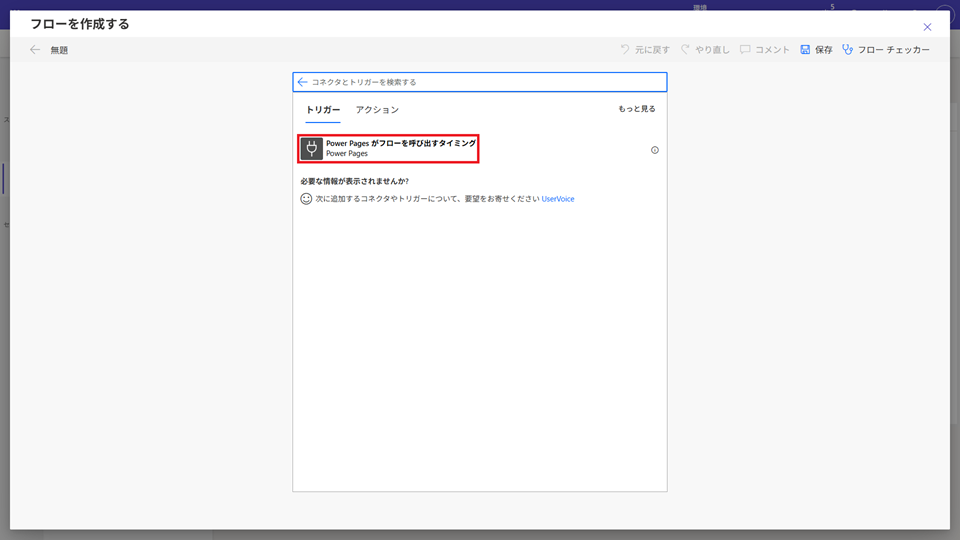Click the smiley feedback icon
The height and width of the screenshot is (540, 960).
point(306,199)
